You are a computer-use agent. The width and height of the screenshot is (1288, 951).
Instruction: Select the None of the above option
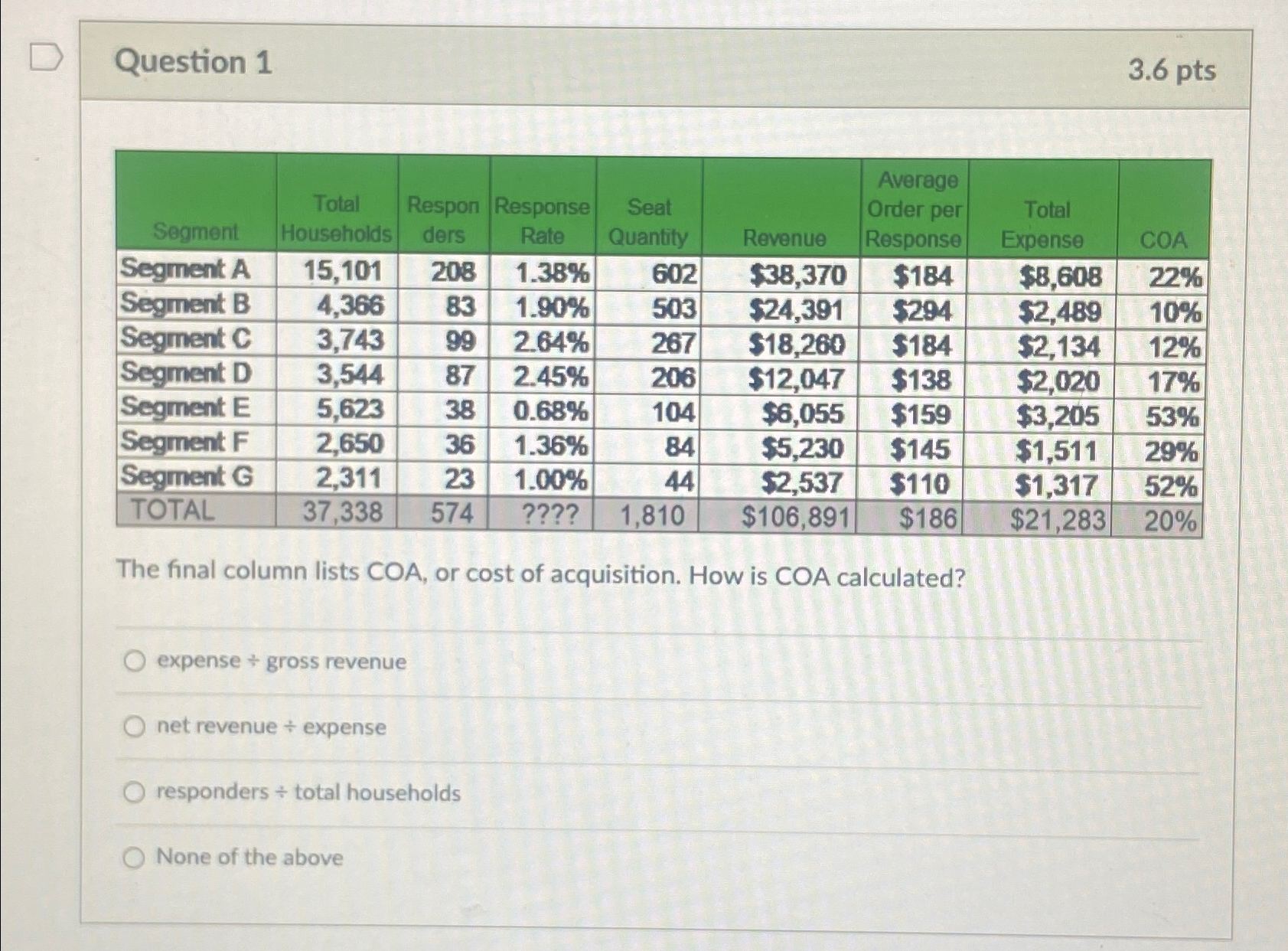pos(135,858)
